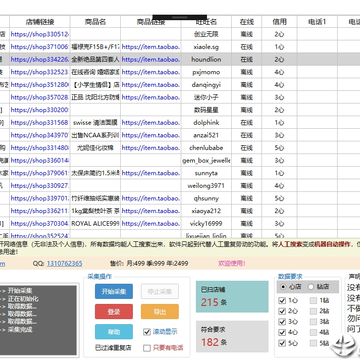Open the shop link in the 创业无限 row
The height and width of the screenshot is (360, 360).
[x=40, y=34]
